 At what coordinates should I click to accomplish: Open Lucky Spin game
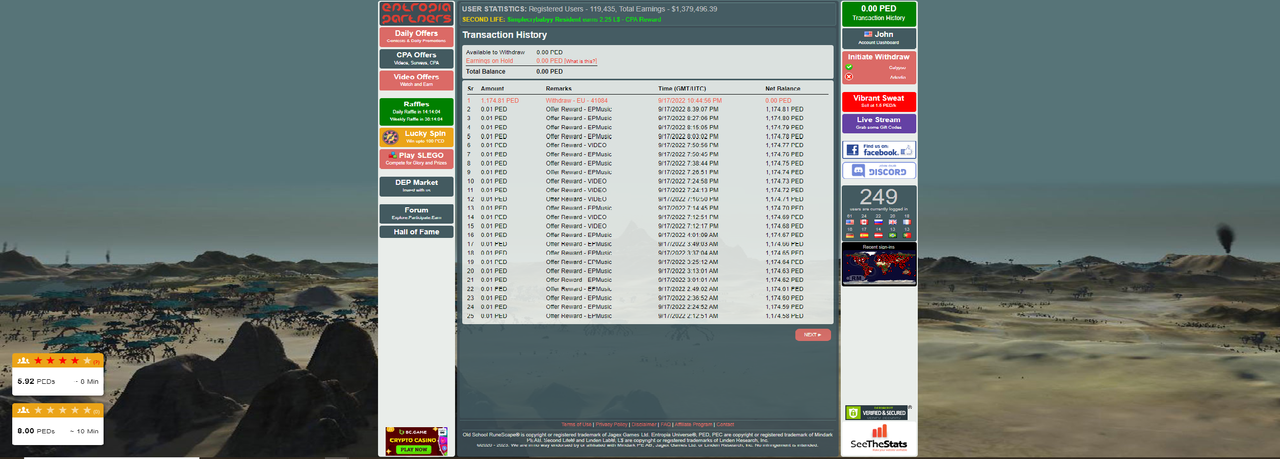pyautogui.click(x=416, y=137)
